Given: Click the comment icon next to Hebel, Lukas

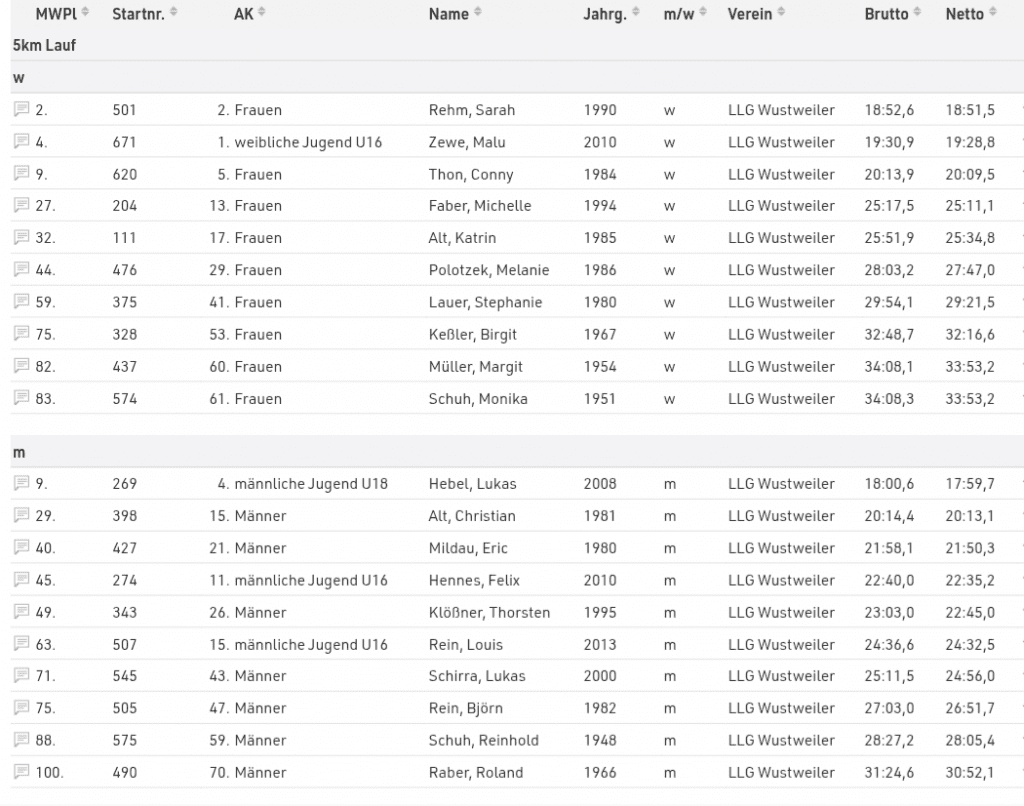Looking at the screenshot, I should (x=21, y=484).
